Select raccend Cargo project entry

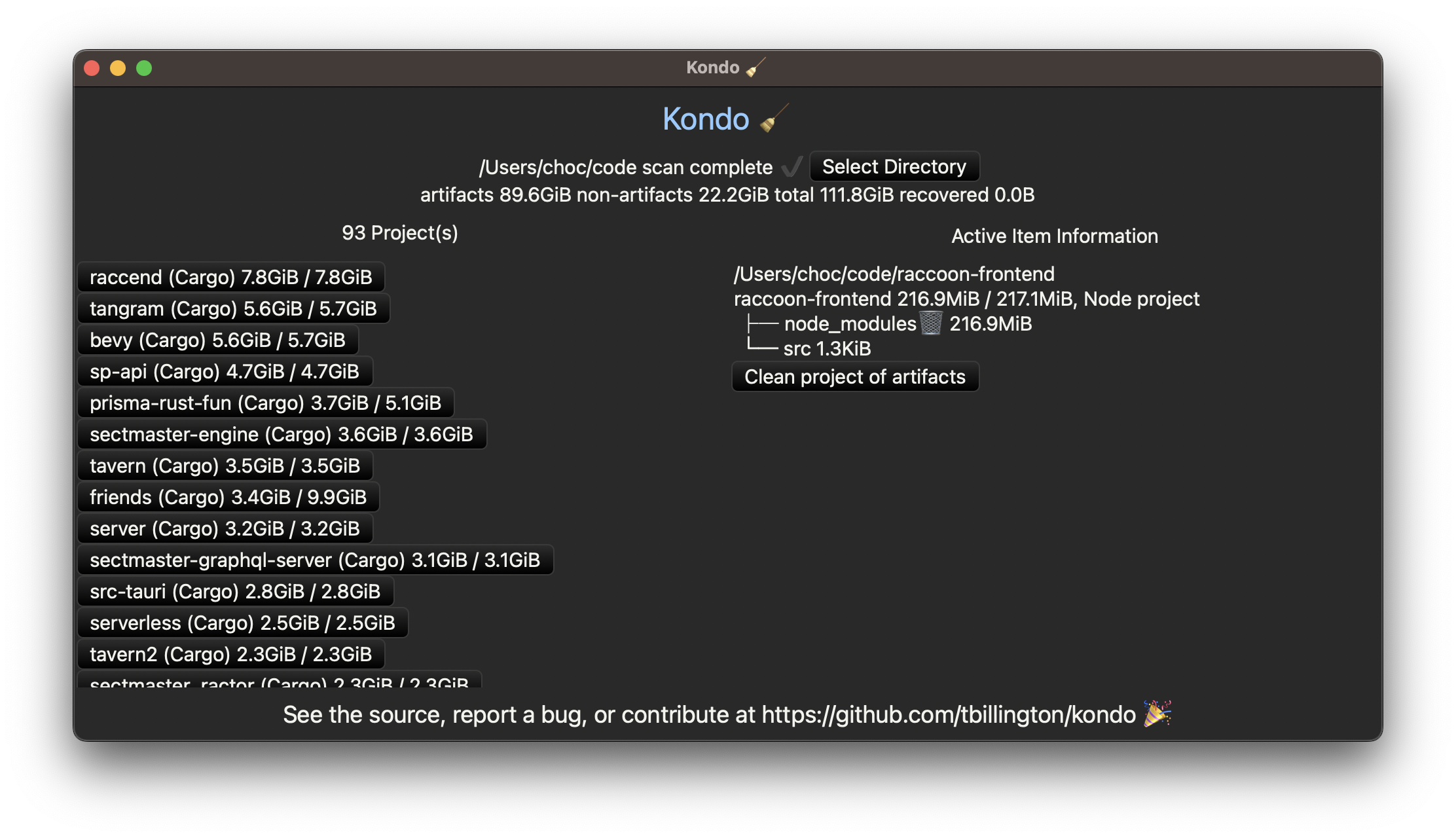231,277
